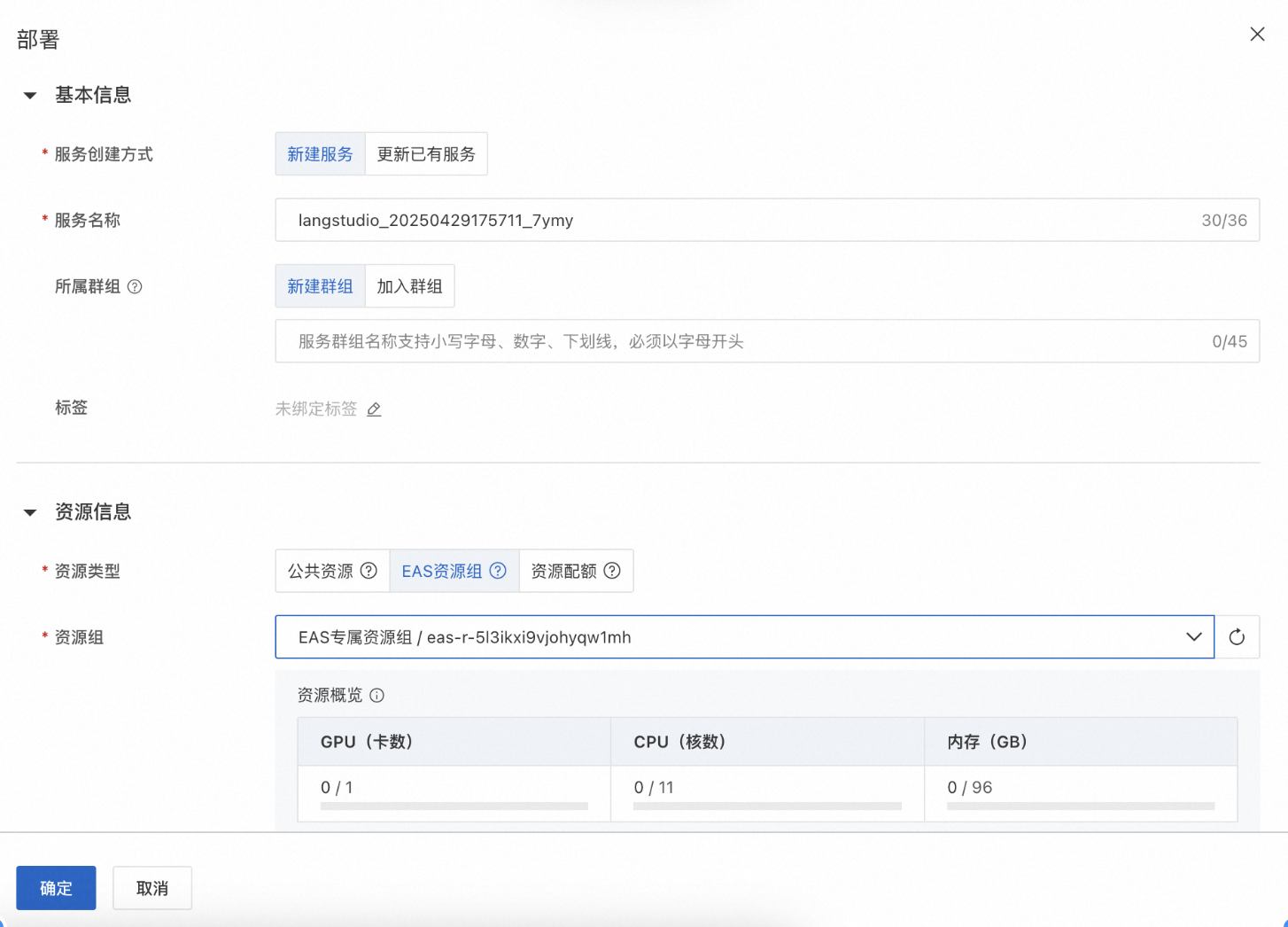Click the 确定 button
Viewport: 1288px width, 927px height.
coord(56,888)
